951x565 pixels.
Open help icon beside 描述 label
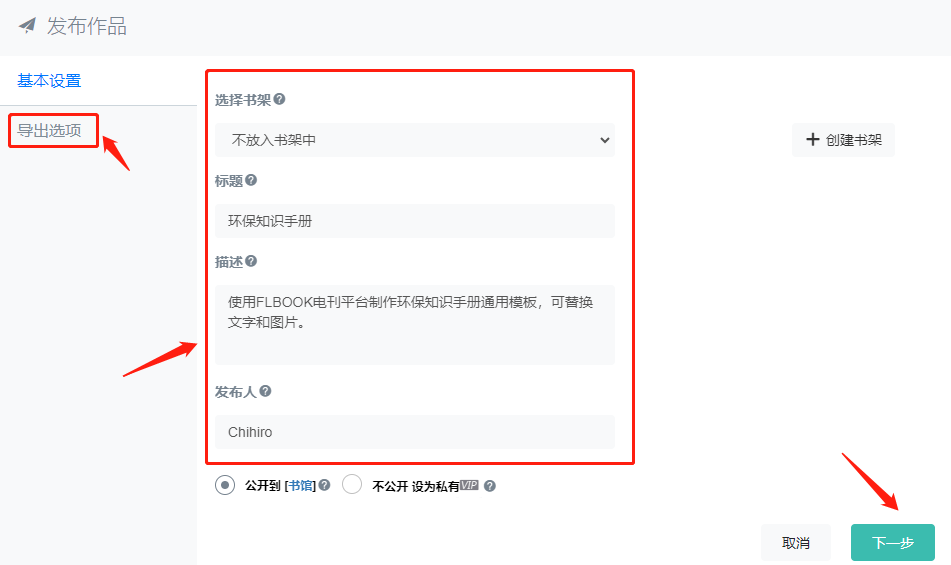click(x=251, y=261)
